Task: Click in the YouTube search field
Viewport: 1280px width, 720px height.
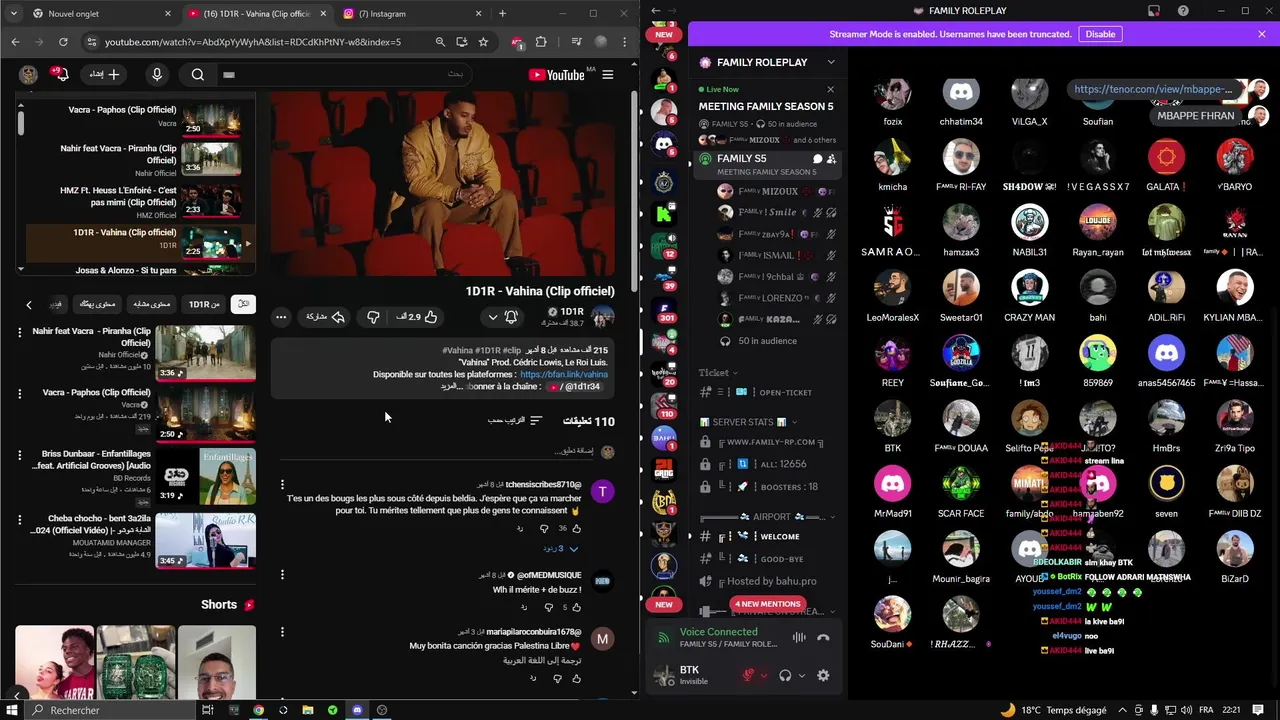Action: point(342,75)
